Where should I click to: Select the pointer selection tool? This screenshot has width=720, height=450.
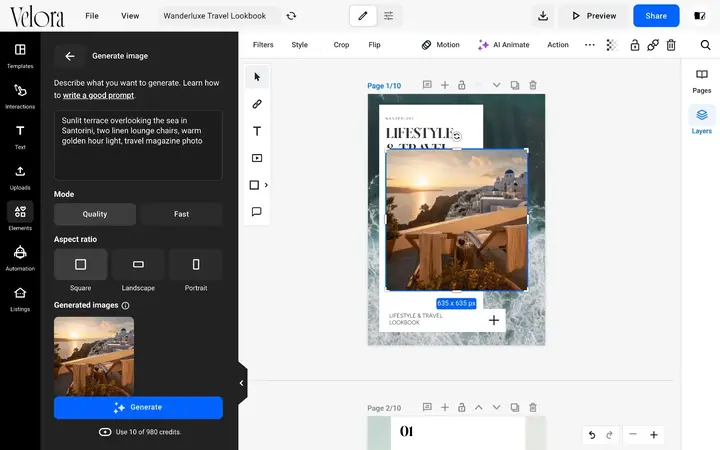[257, 77]
